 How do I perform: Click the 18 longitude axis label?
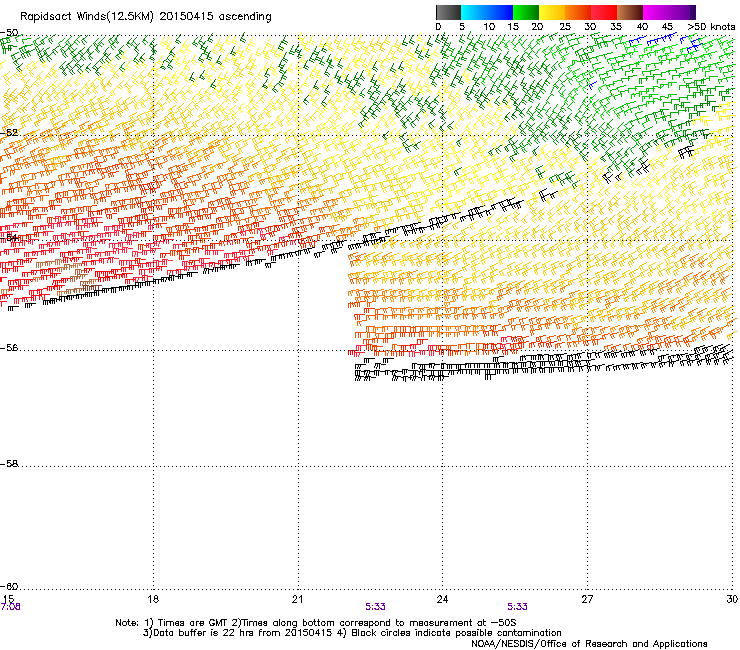pos(153,599)
